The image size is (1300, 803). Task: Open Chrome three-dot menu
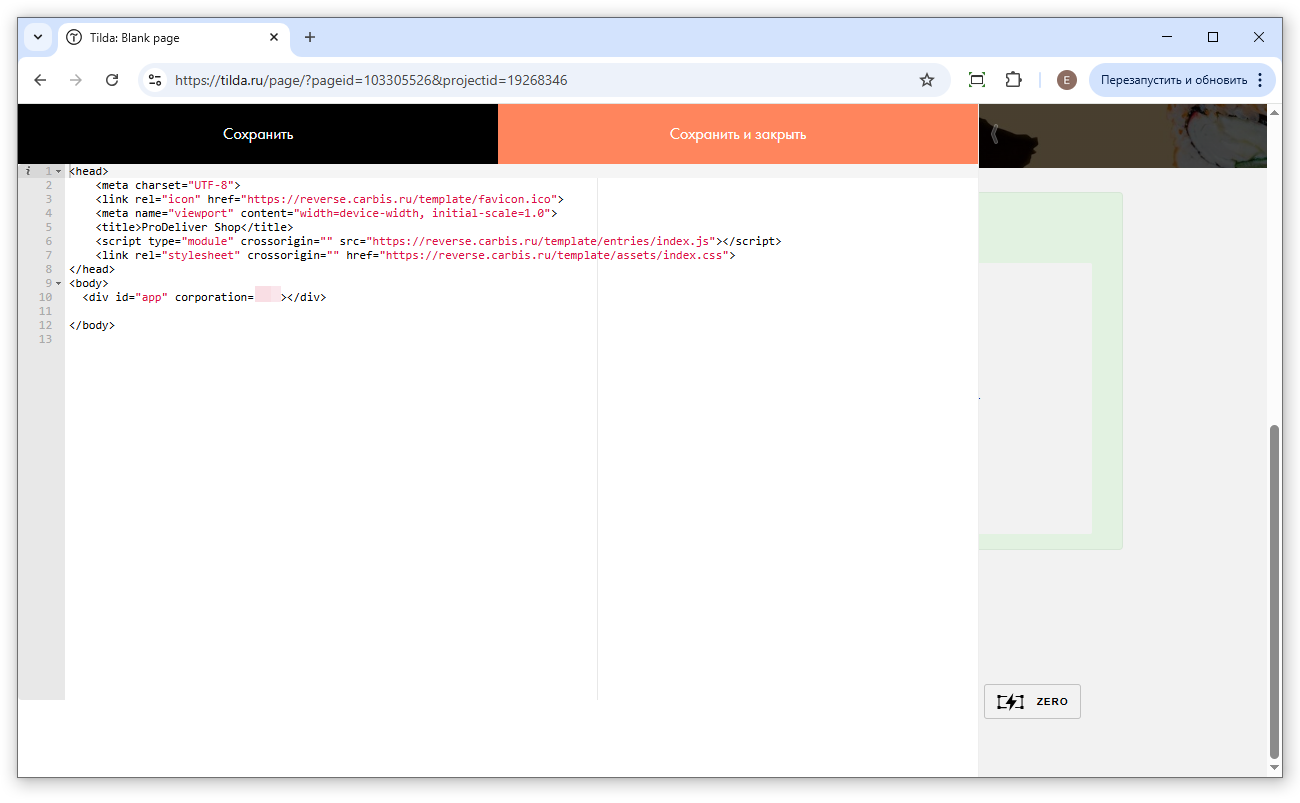[1260, 80]
